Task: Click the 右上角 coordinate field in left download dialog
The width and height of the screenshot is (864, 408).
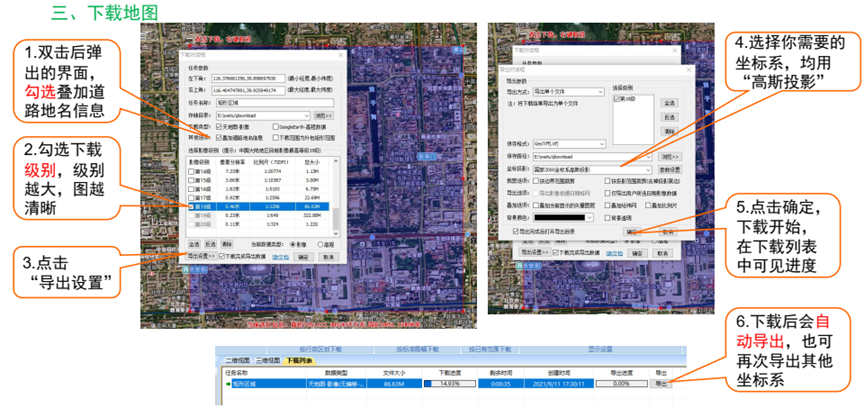Action: pyautogui.click(x=249, y=90)
